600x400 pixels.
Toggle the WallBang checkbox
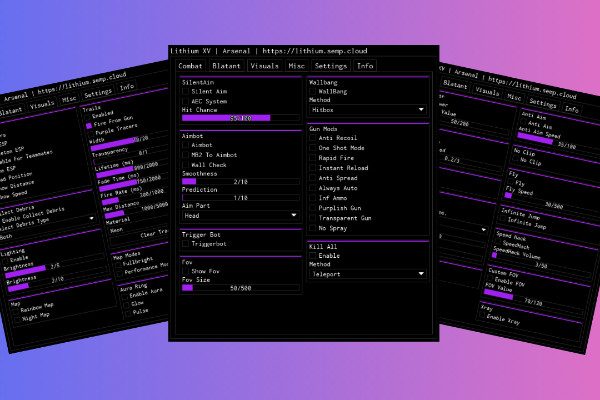point(313,91)
